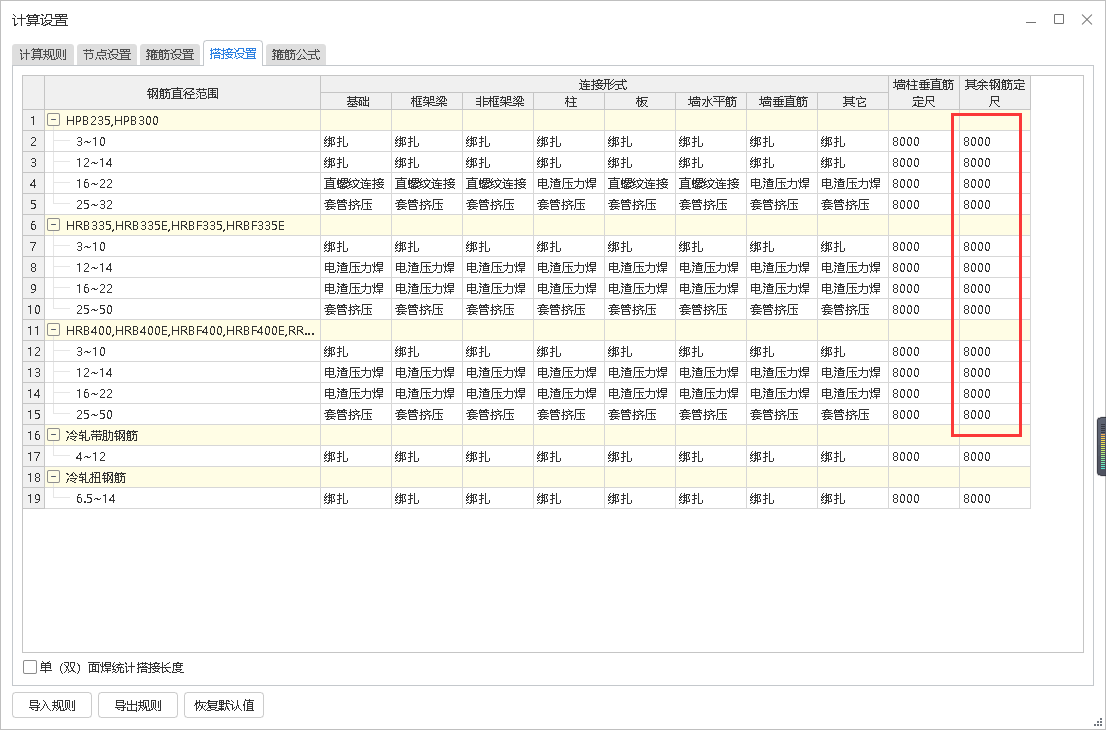Select row 8 板 cell 电渣压力焊

[x=640, y=267]
